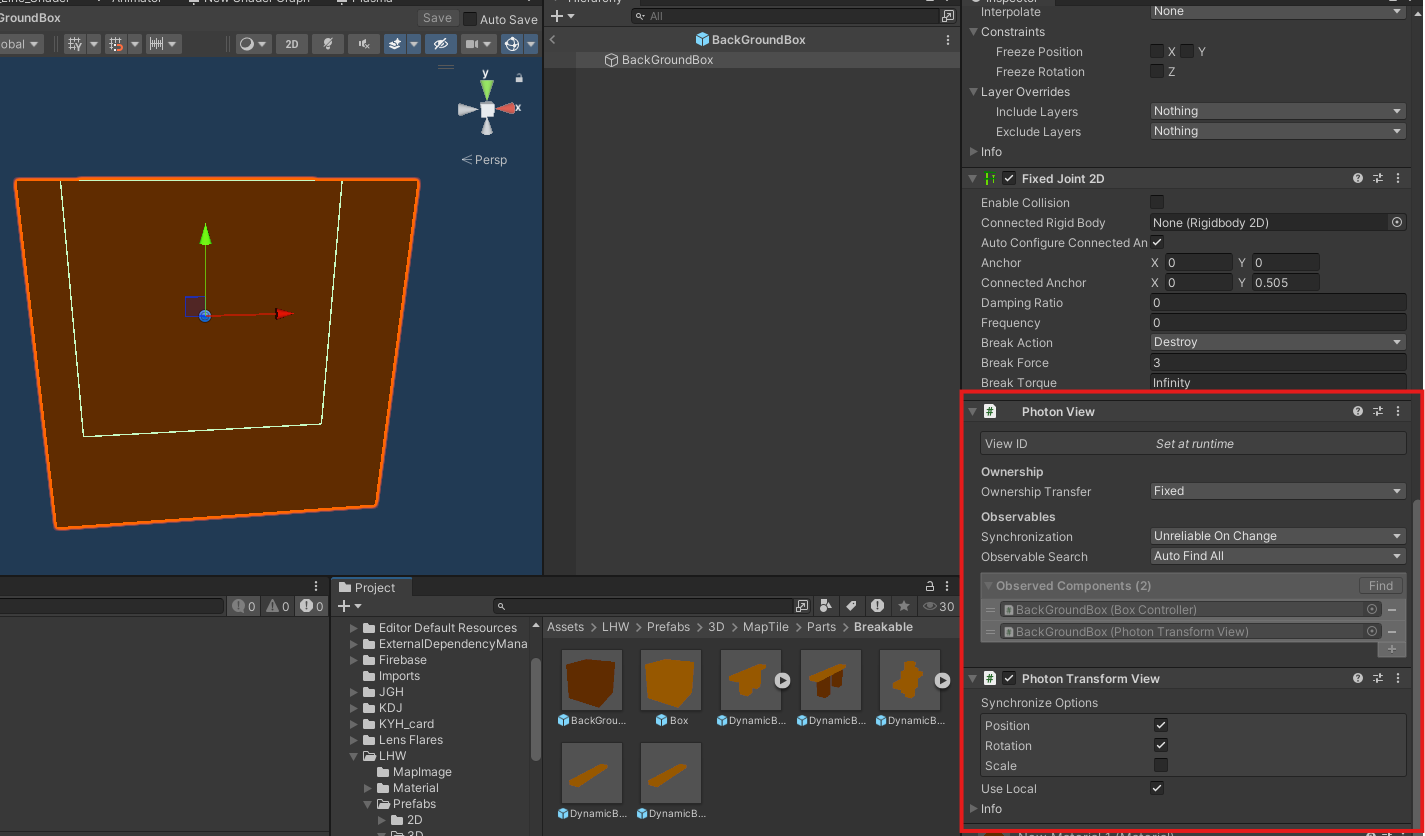Enable Auto Save checkbox
The image size is (1425, 836).
point(470,19)
